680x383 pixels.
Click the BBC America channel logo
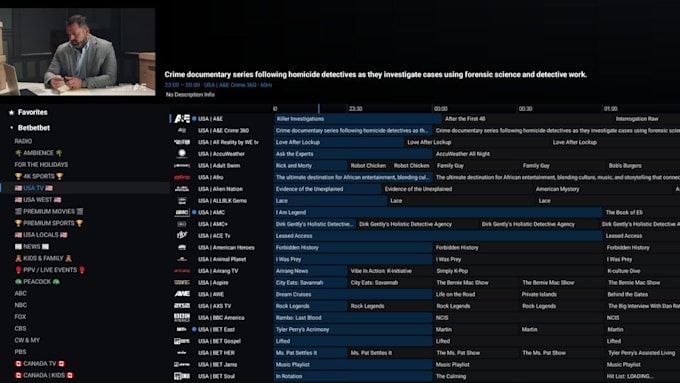pos(182,318)
